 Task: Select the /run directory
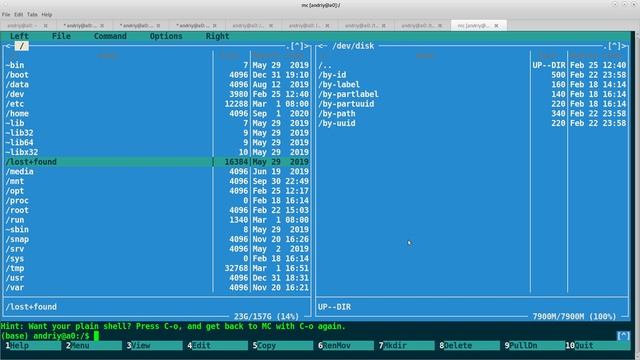[x=157, y=220]
